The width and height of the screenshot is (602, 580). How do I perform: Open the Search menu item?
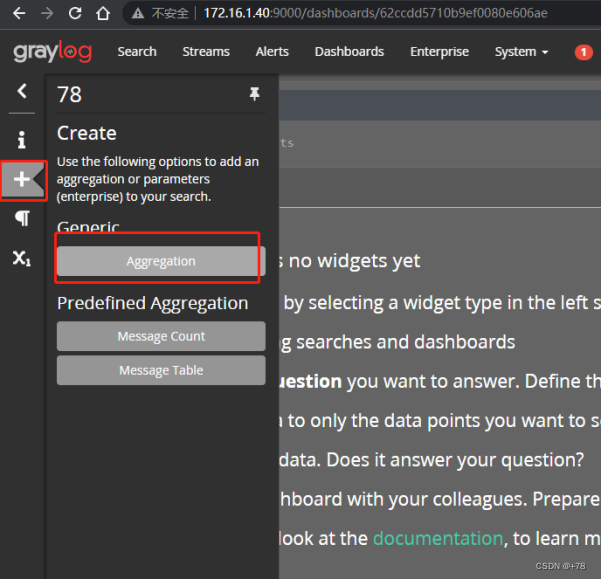(x=137, y=51)
